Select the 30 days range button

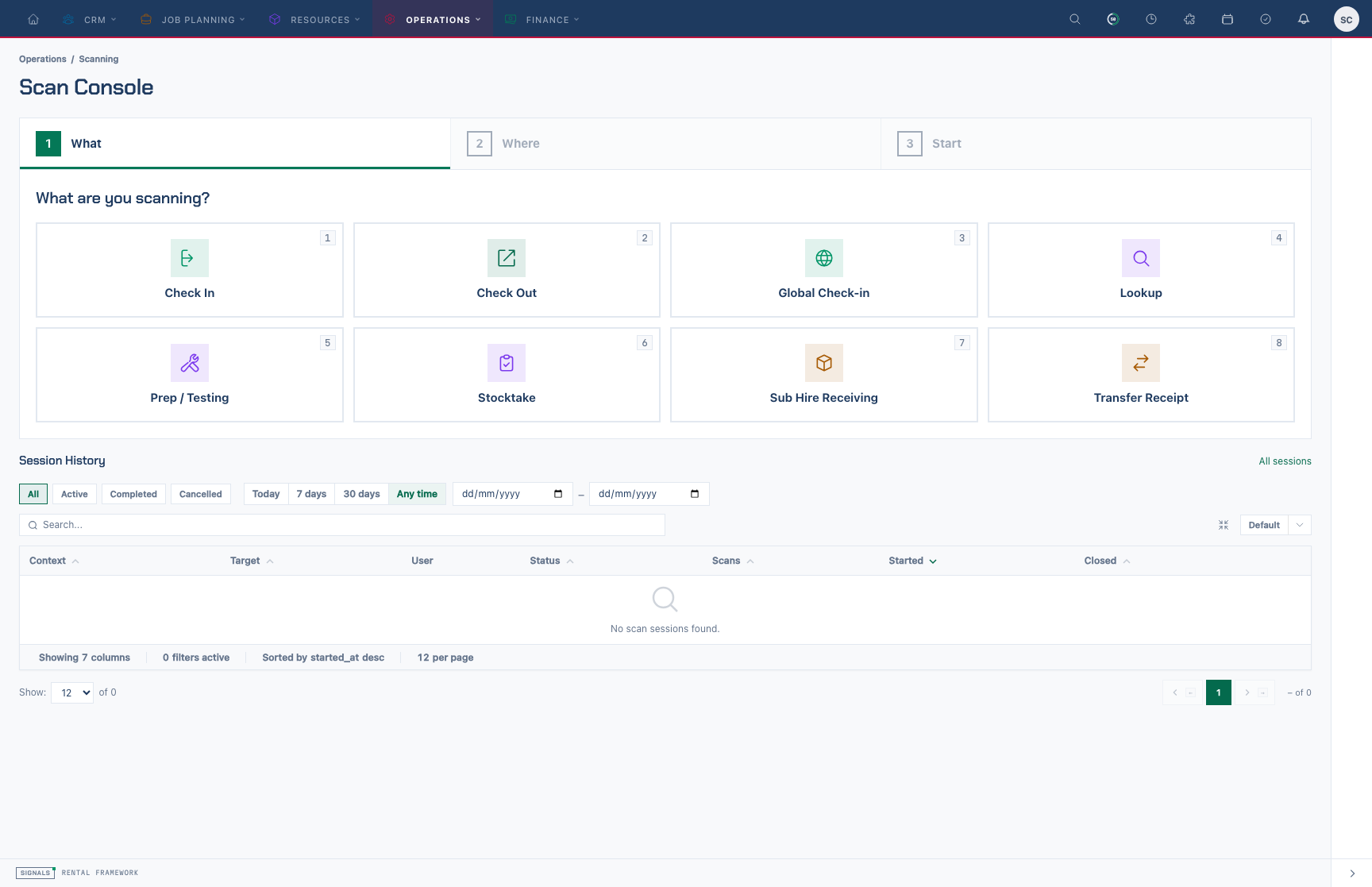point(361,494)
